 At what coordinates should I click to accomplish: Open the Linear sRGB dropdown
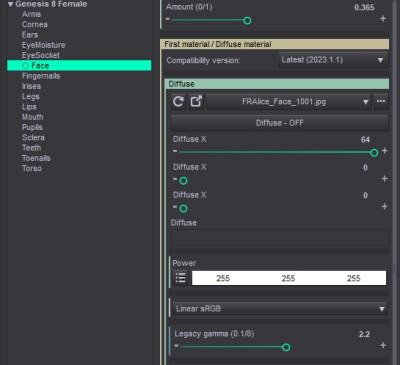coord(280,309)
